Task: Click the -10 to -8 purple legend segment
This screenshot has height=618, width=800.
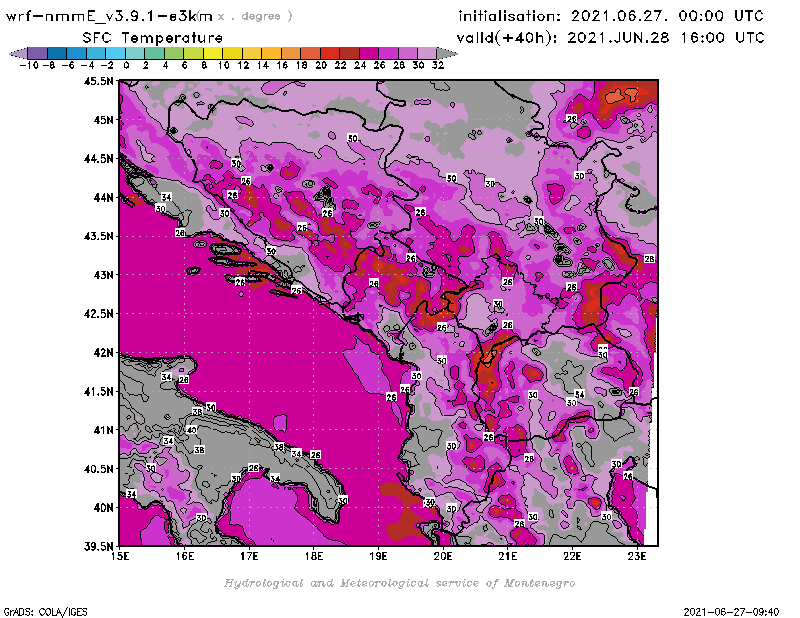Action: pyautogui.click(x=38, y=53)
